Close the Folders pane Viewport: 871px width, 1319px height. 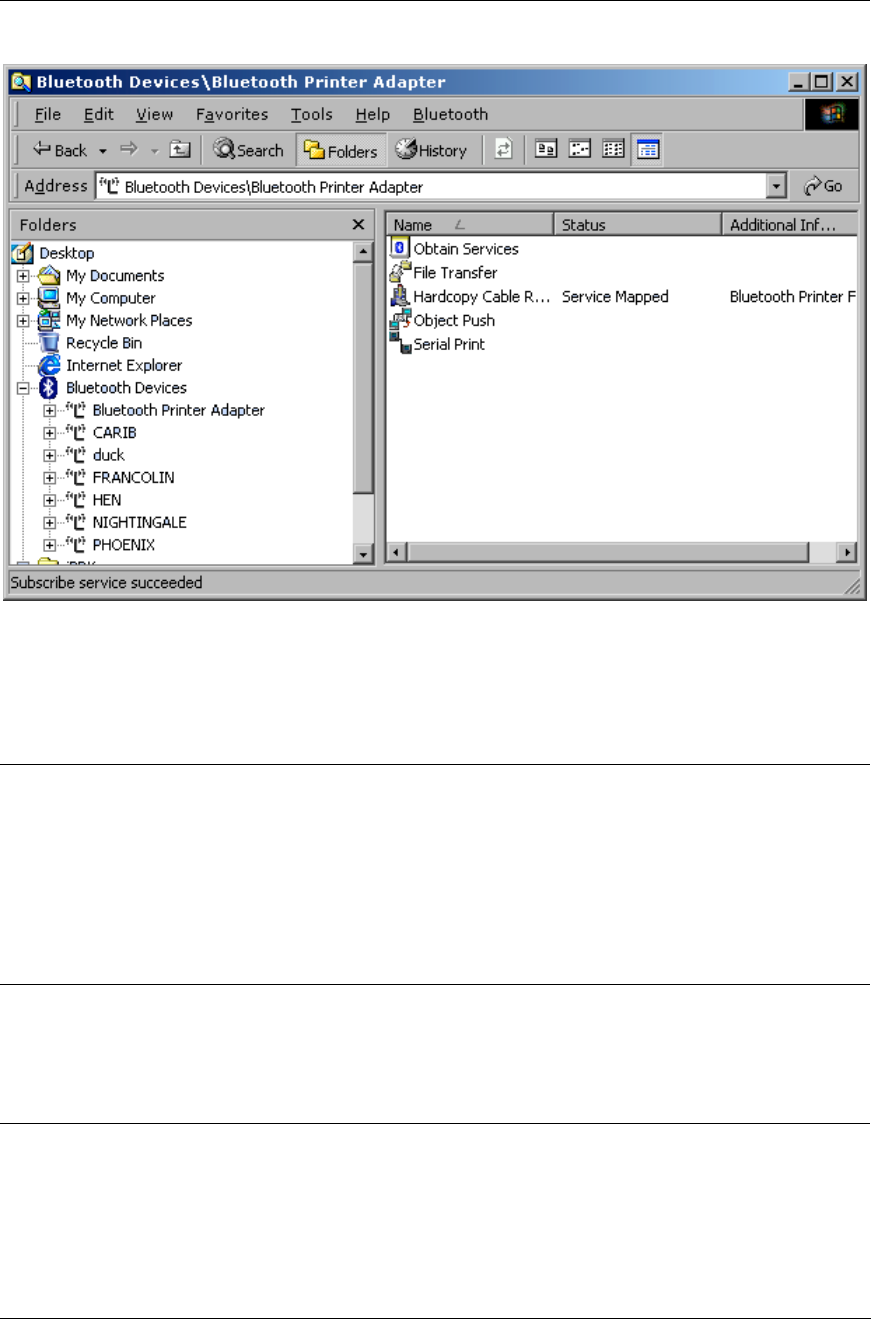358,225
